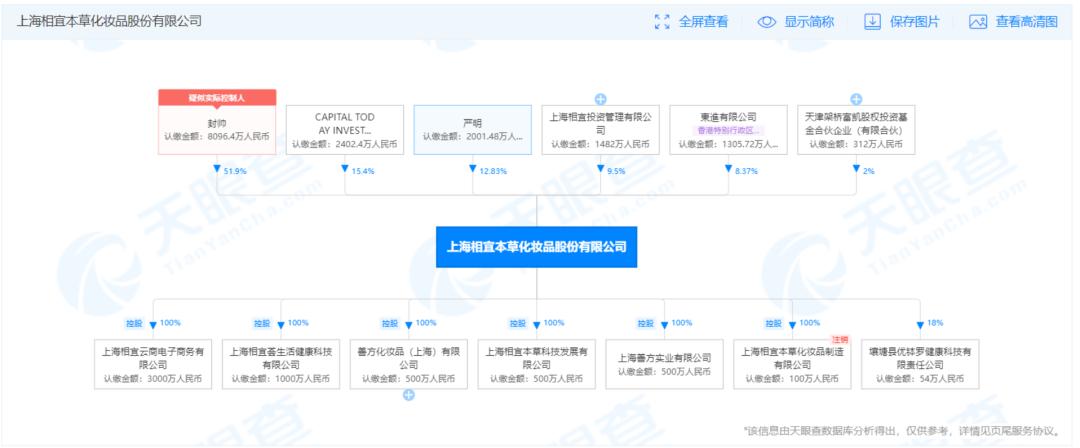Open subsidiary 上海善方实业有限公司
Screen dimensions: 1080x448
pos(665,364)
